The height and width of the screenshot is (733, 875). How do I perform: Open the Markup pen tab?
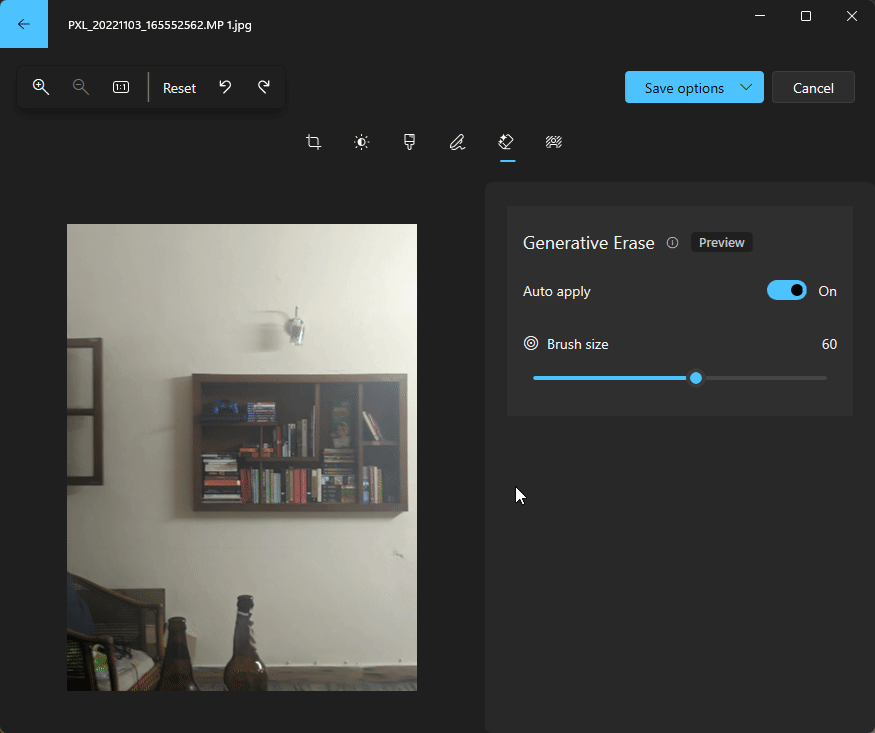(458, 142)
